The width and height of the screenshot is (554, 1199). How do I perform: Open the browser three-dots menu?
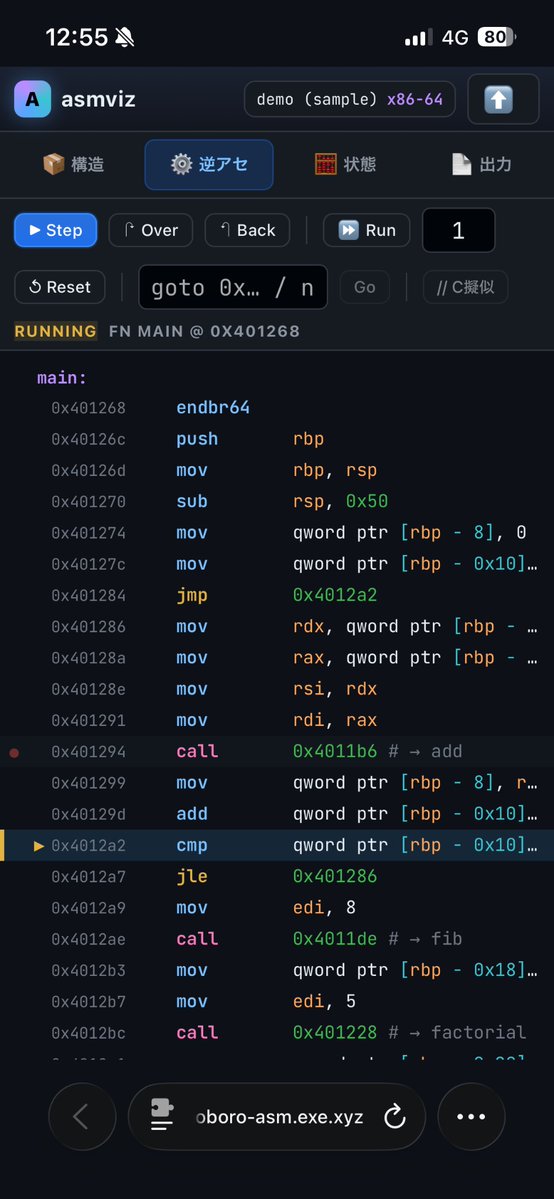click(471, 1116)
